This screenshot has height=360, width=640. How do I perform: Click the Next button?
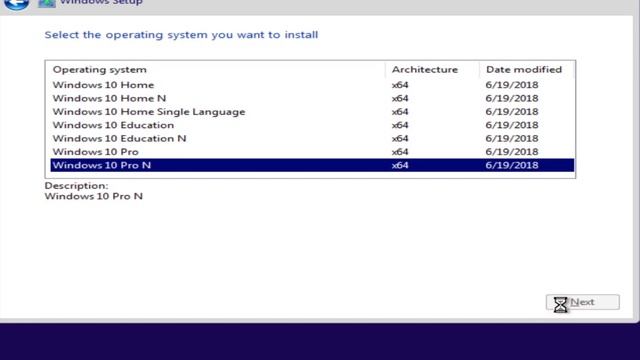(582, 302)
